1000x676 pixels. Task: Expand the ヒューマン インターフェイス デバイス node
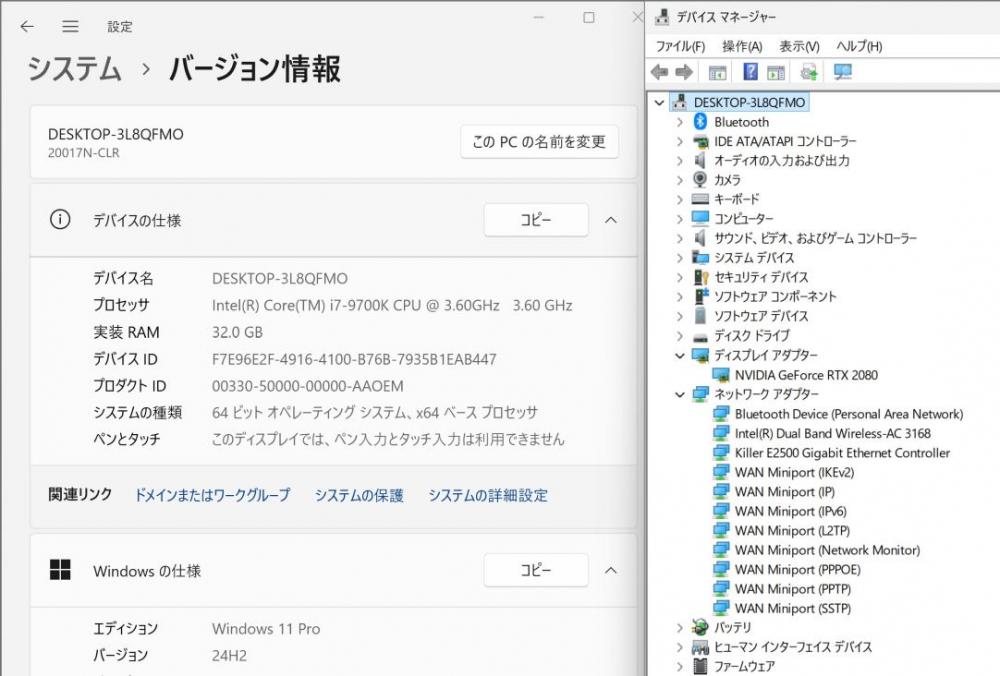[680, 647]
